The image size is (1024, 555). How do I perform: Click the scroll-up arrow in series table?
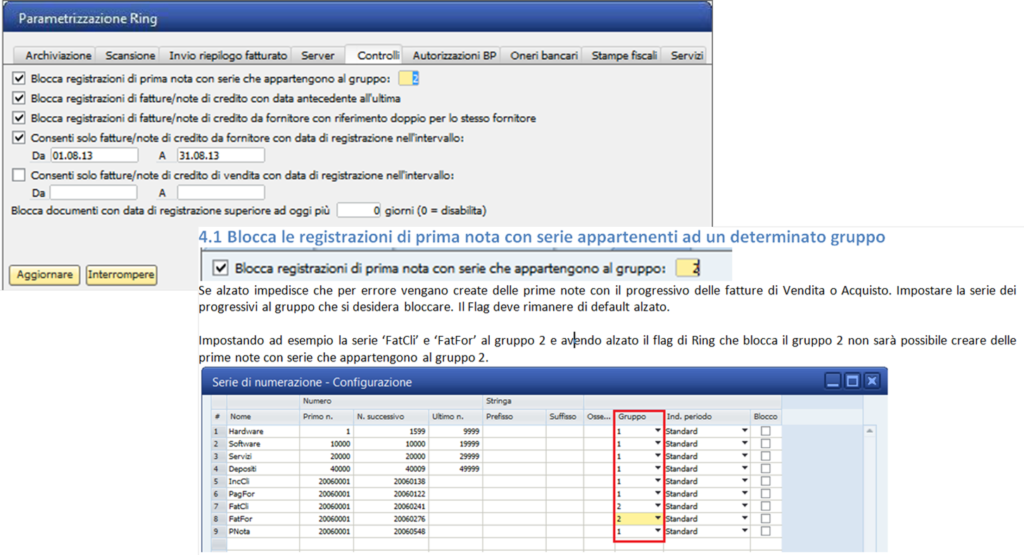(869, 432)
